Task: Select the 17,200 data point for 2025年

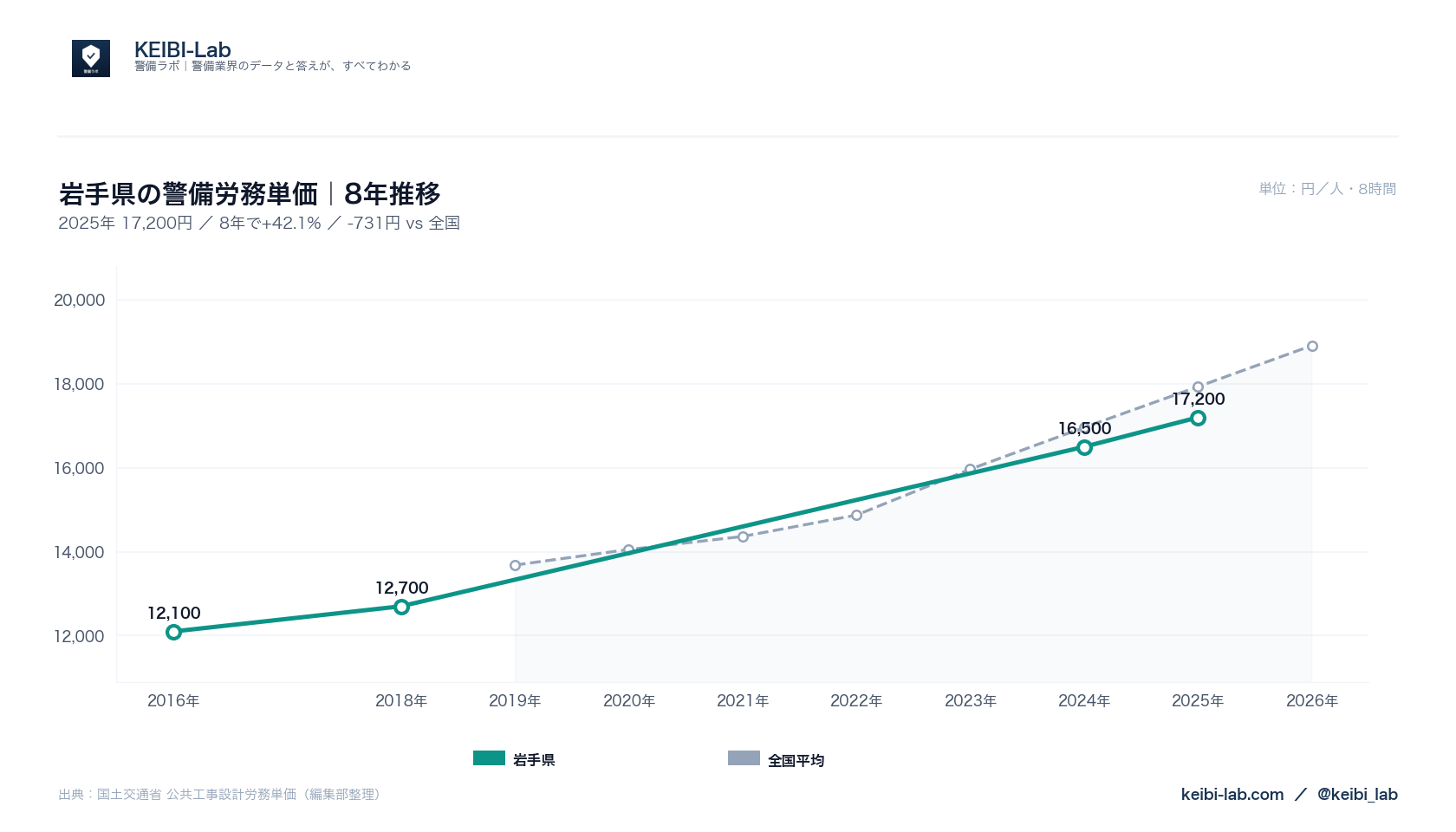Action: (1198, 418)
